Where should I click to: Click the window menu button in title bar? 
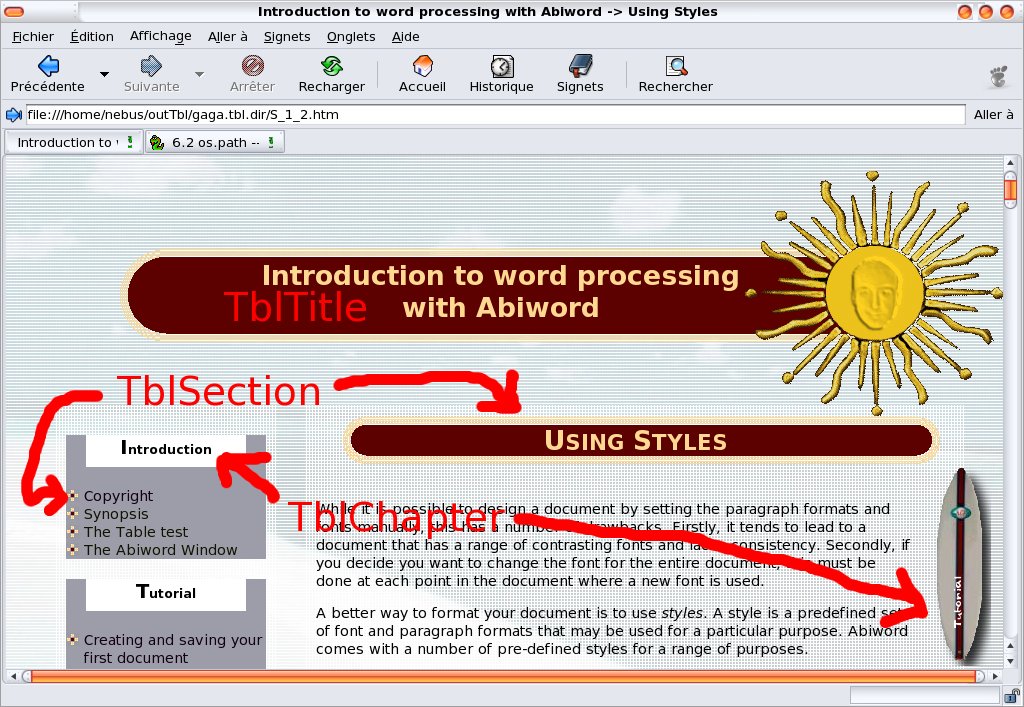(14, 11)
